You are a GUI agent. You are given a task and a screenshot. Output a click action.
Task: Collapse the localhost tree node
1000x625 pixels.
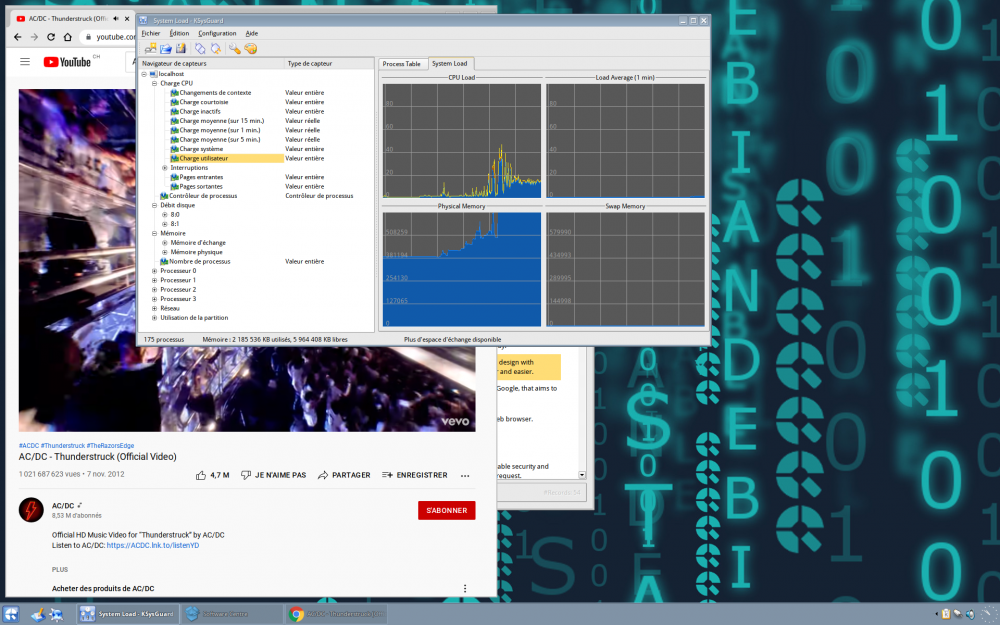145,74
